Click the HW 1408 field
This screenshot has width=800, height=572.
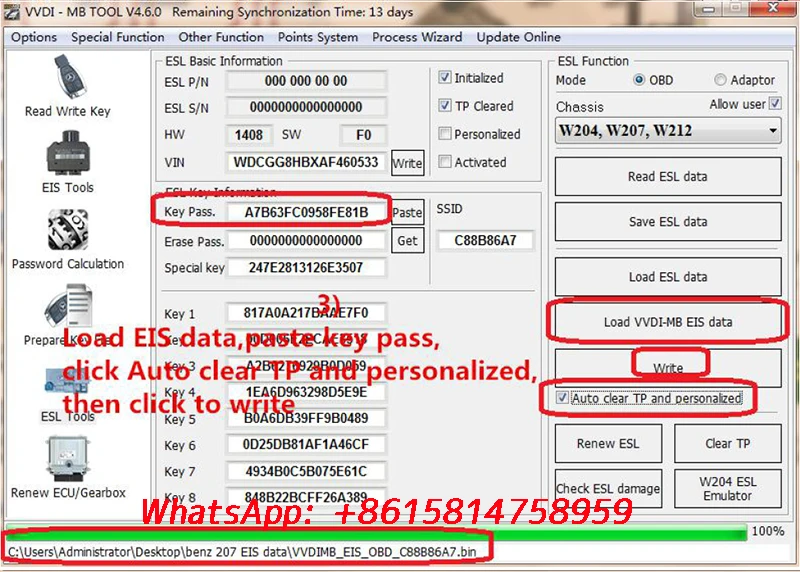pos(249,135)
